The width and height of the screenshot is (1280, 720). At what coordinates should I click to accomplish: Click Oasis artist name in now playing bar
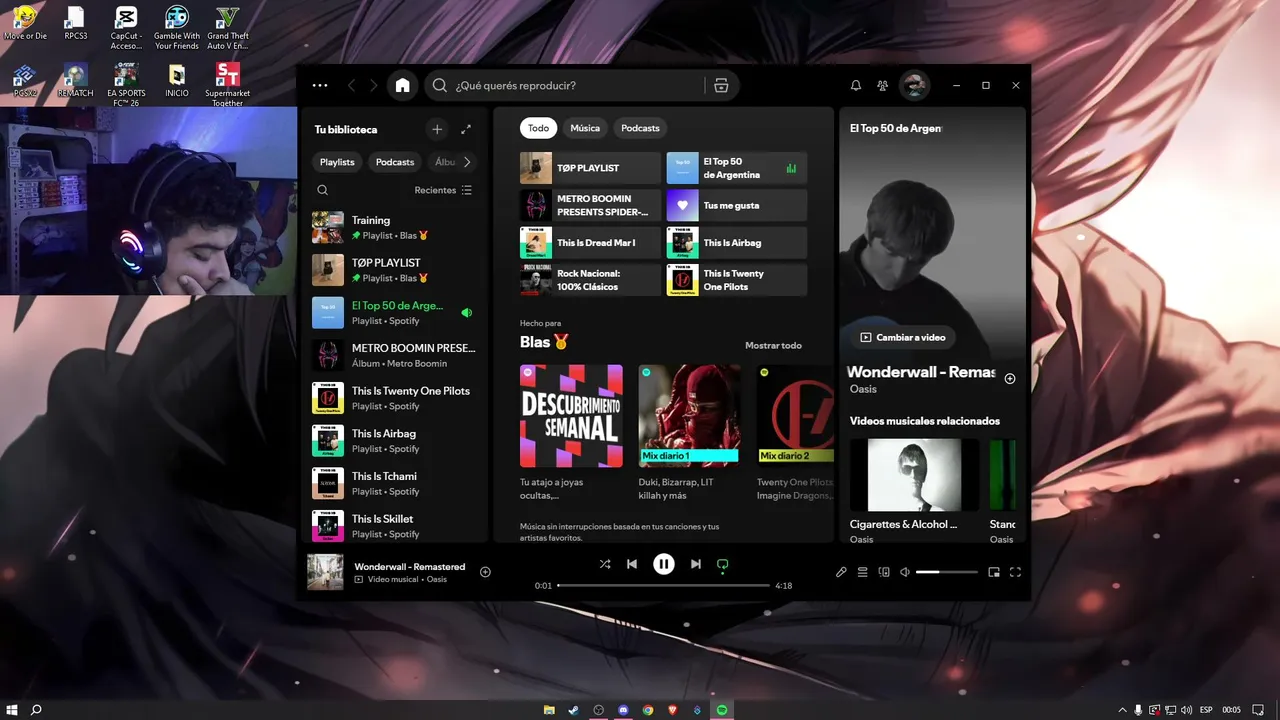[437, 580]
